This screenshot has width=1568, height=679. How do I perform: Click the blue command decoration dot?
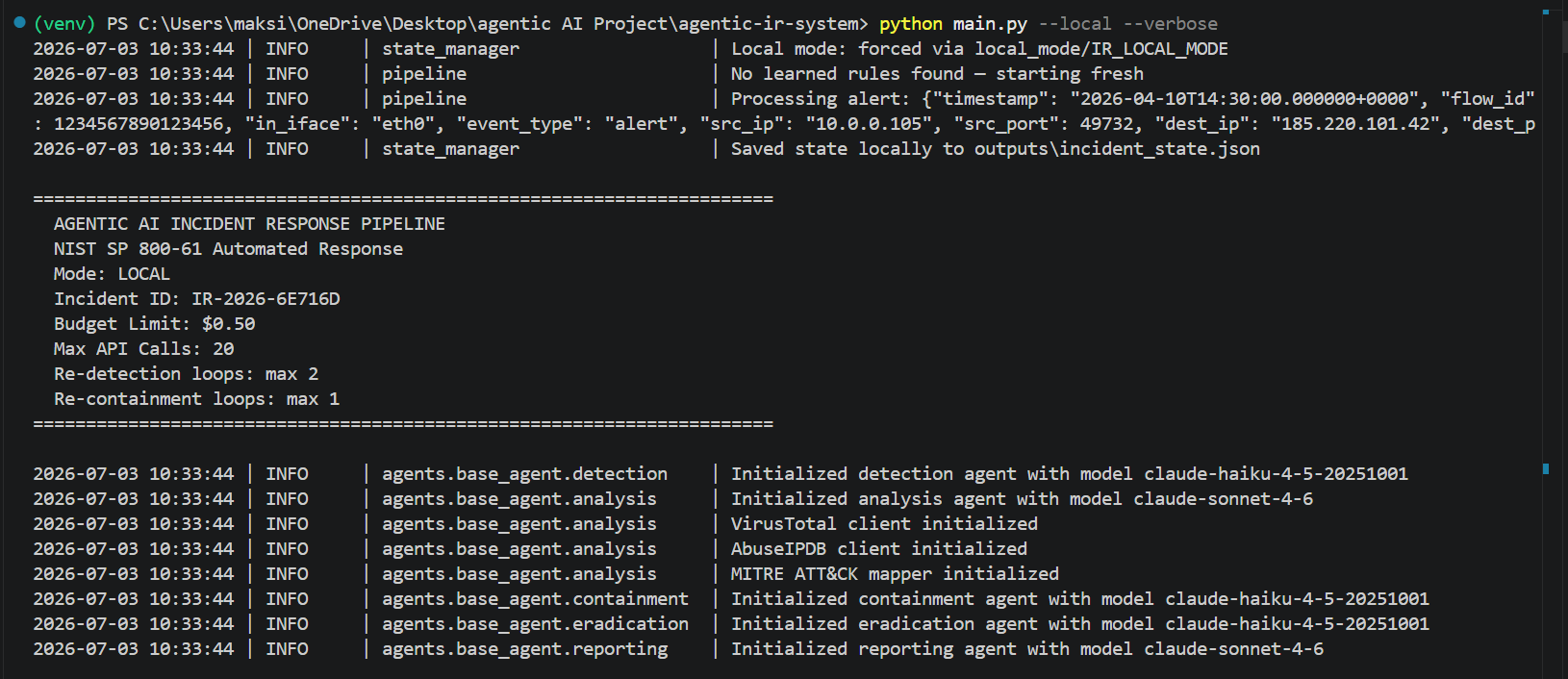19,22
